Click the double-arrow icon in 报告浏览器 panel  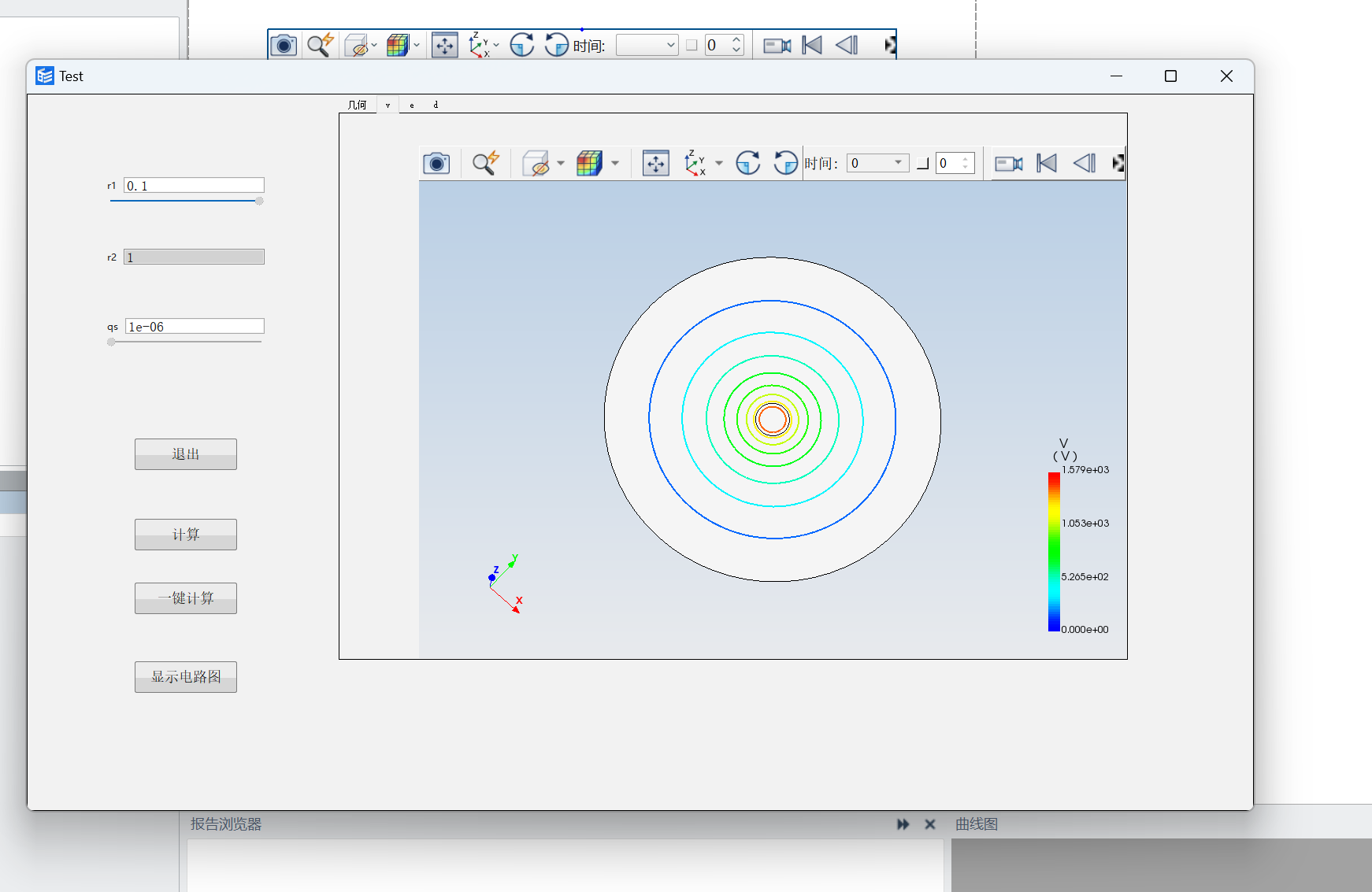coord(903,824)
